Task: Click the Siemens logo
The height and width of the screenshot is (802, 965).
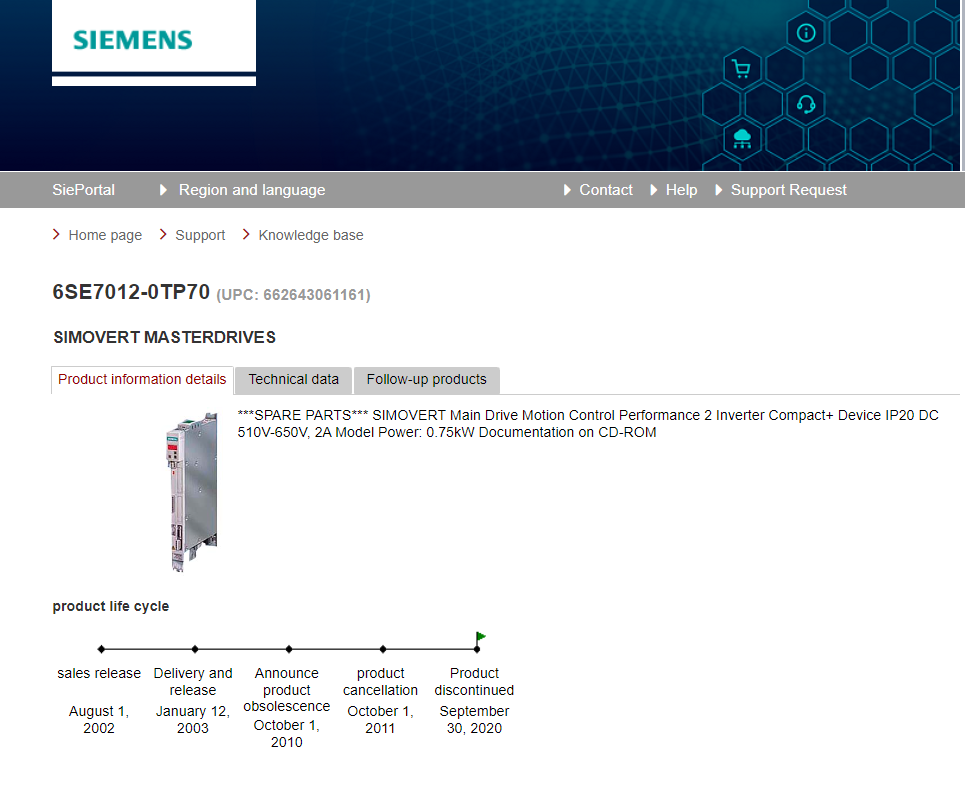Action: [x=132, y=41]
